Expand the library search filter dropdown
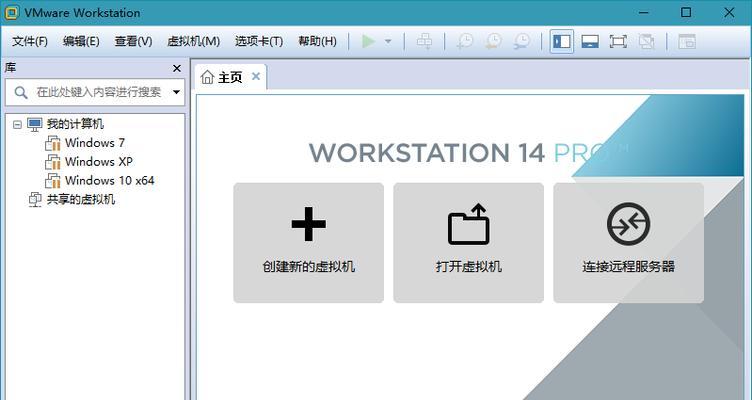 pyautogui.click(x=176, y=92)
